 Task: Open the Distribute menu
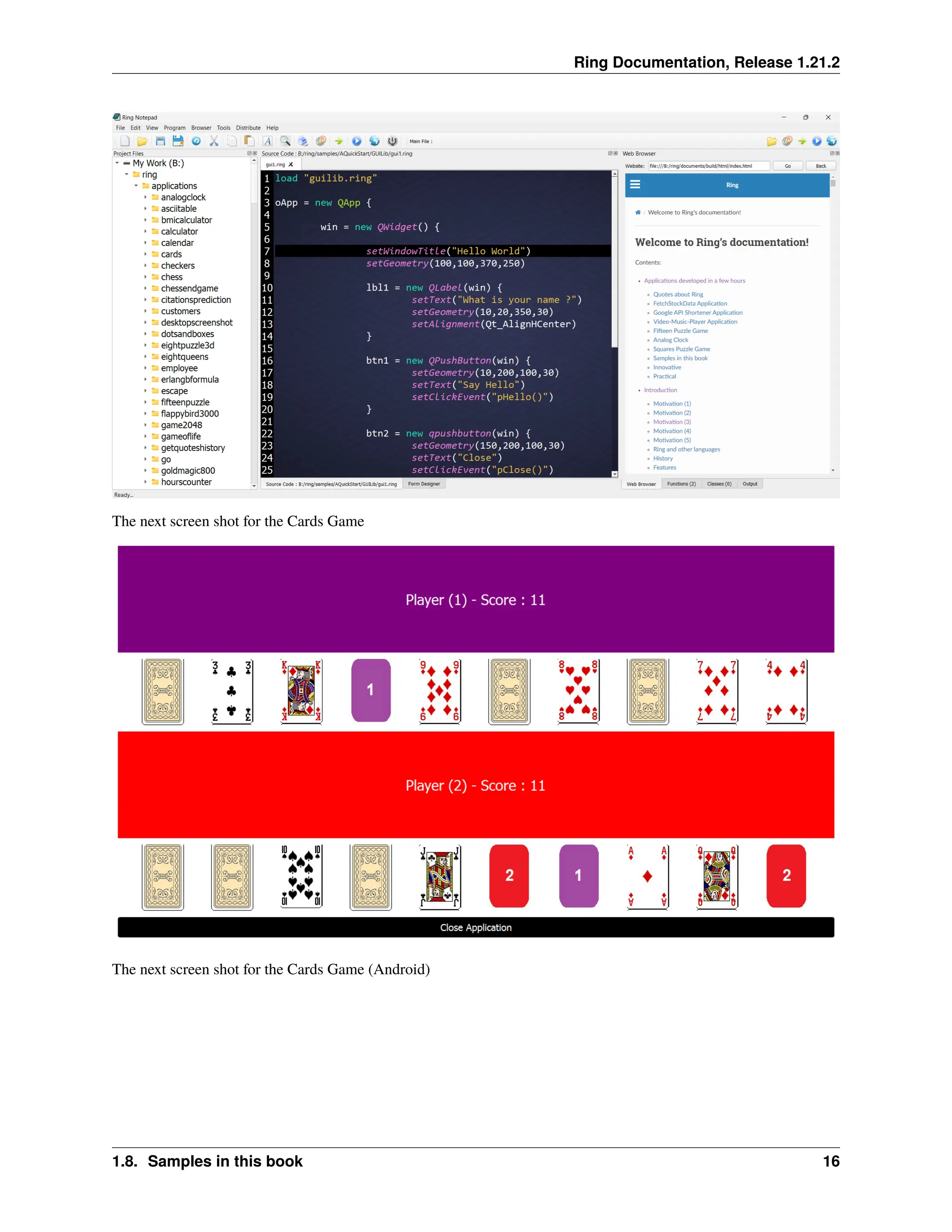248,128
